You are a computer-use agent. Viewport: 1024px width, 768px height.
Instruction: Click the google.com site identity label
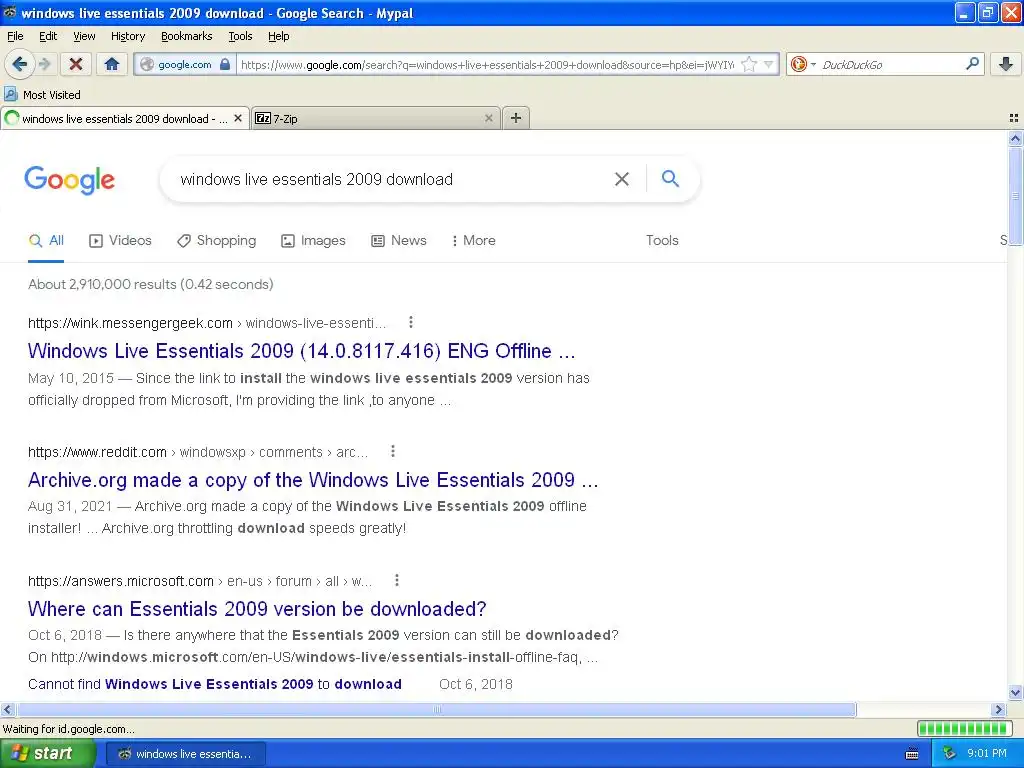185,65
